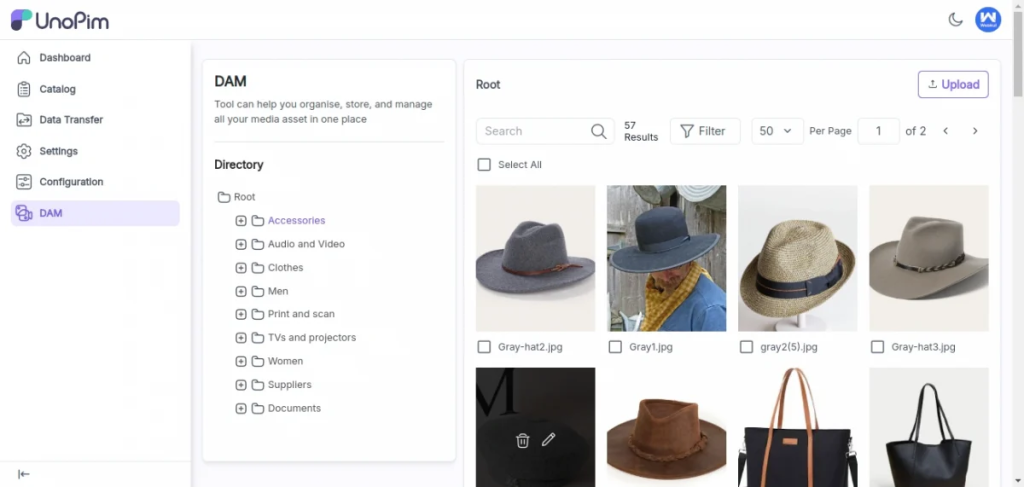1024x487 pixels.
Task: Open the brown leather hat thumbnail
Action: pos(666,427)
